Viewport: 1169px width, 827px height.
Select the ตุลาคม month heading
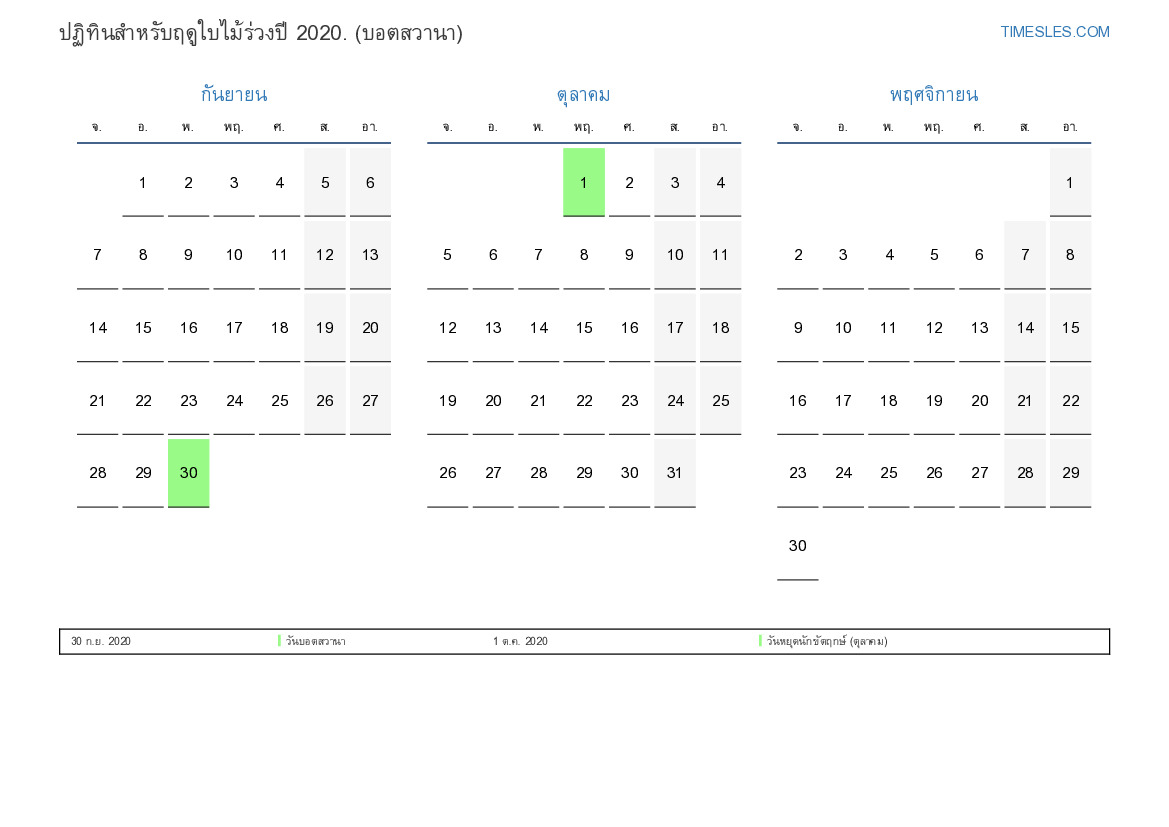tap(583, 95)
